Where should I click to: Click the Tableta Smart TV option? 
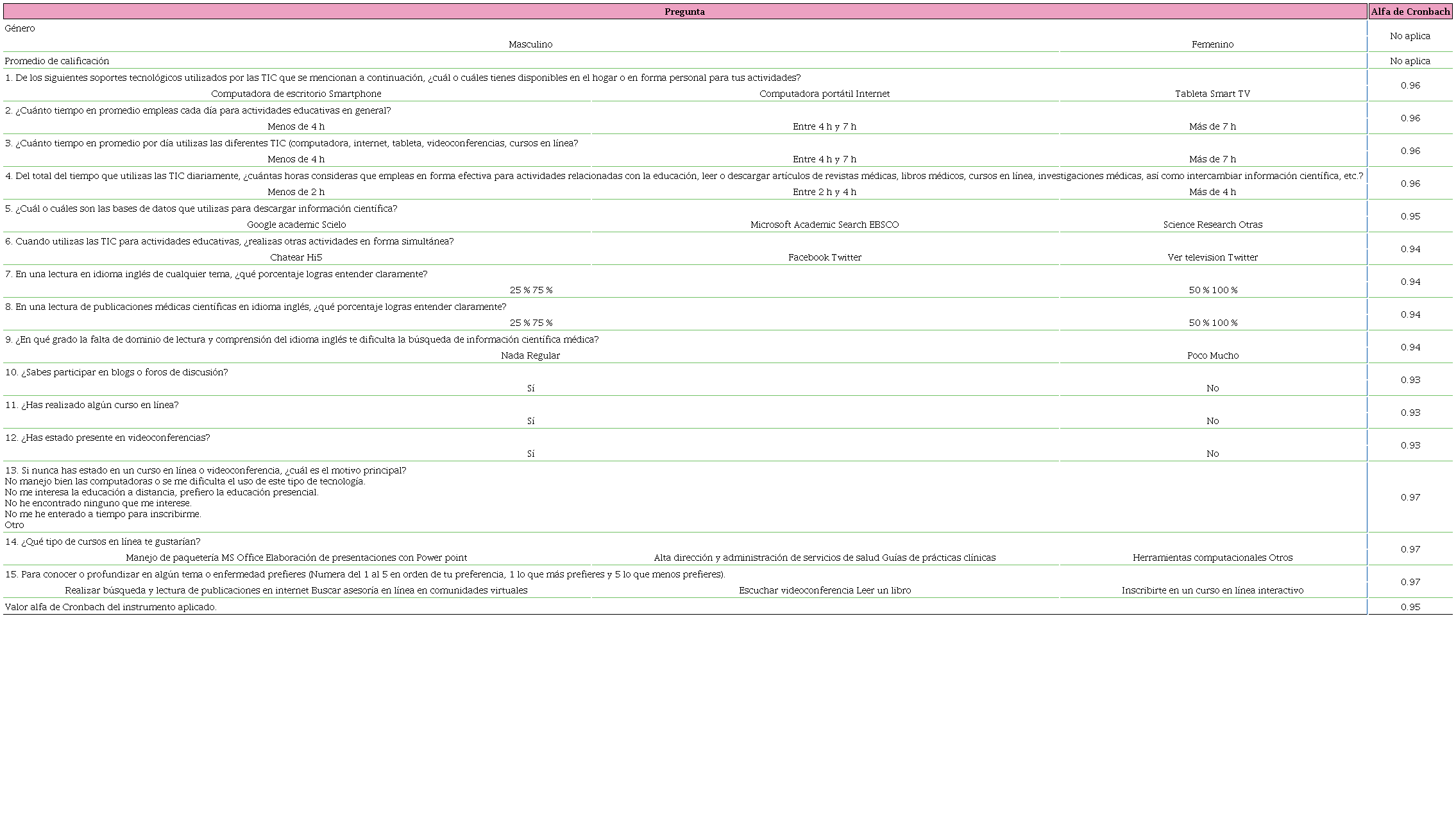coord(1212,94)
